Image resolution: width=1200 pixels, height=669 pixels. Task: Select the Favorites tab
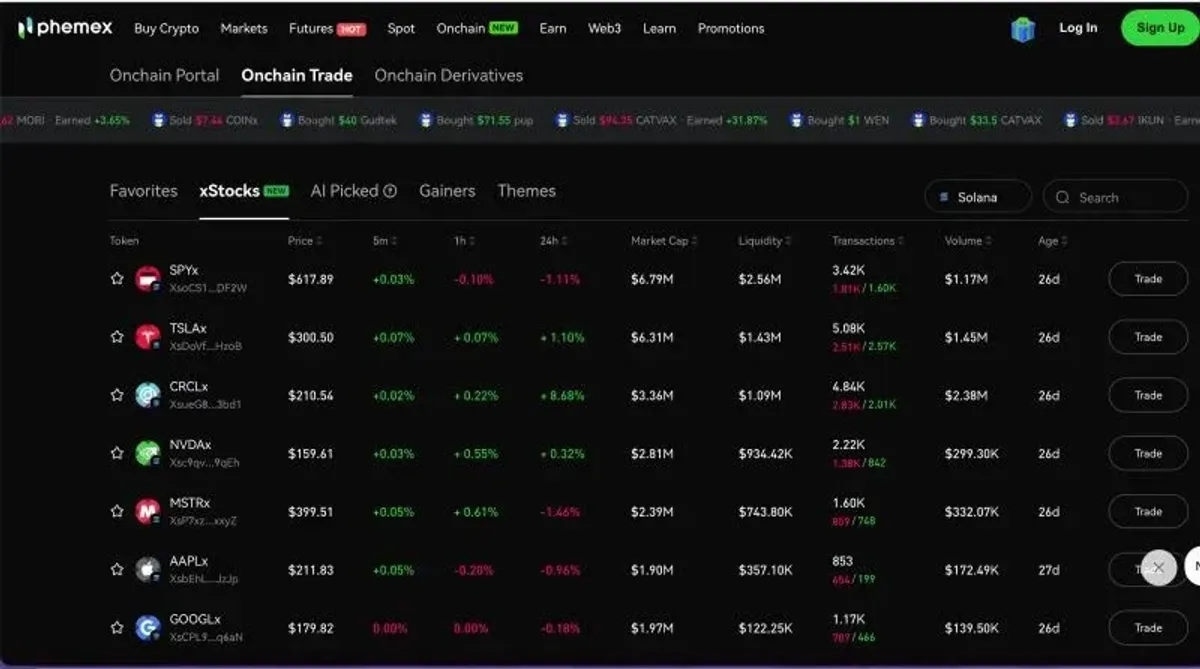143,191
